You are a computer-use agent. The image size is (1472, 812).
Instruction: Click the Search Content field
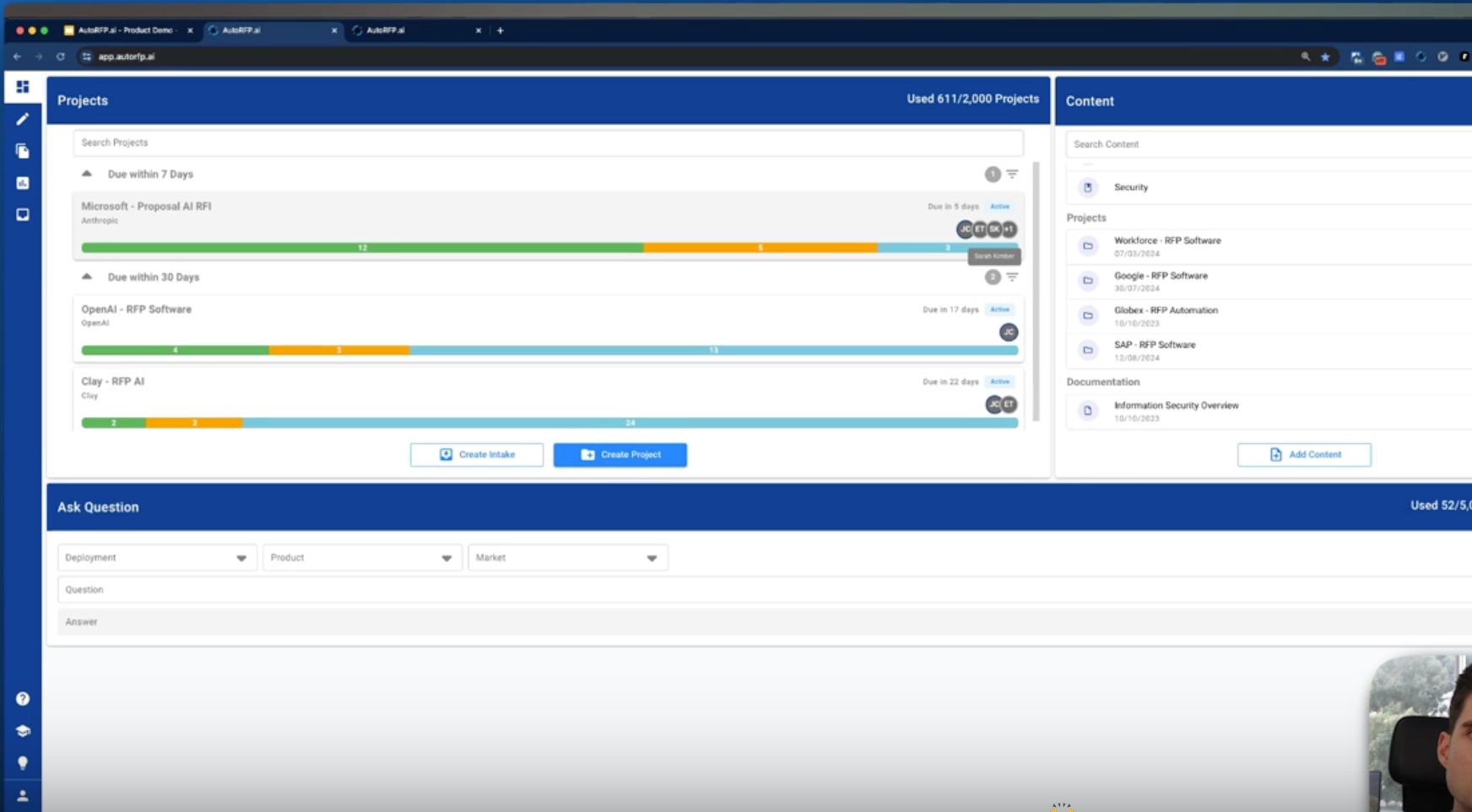click(x=1269, y=144)
